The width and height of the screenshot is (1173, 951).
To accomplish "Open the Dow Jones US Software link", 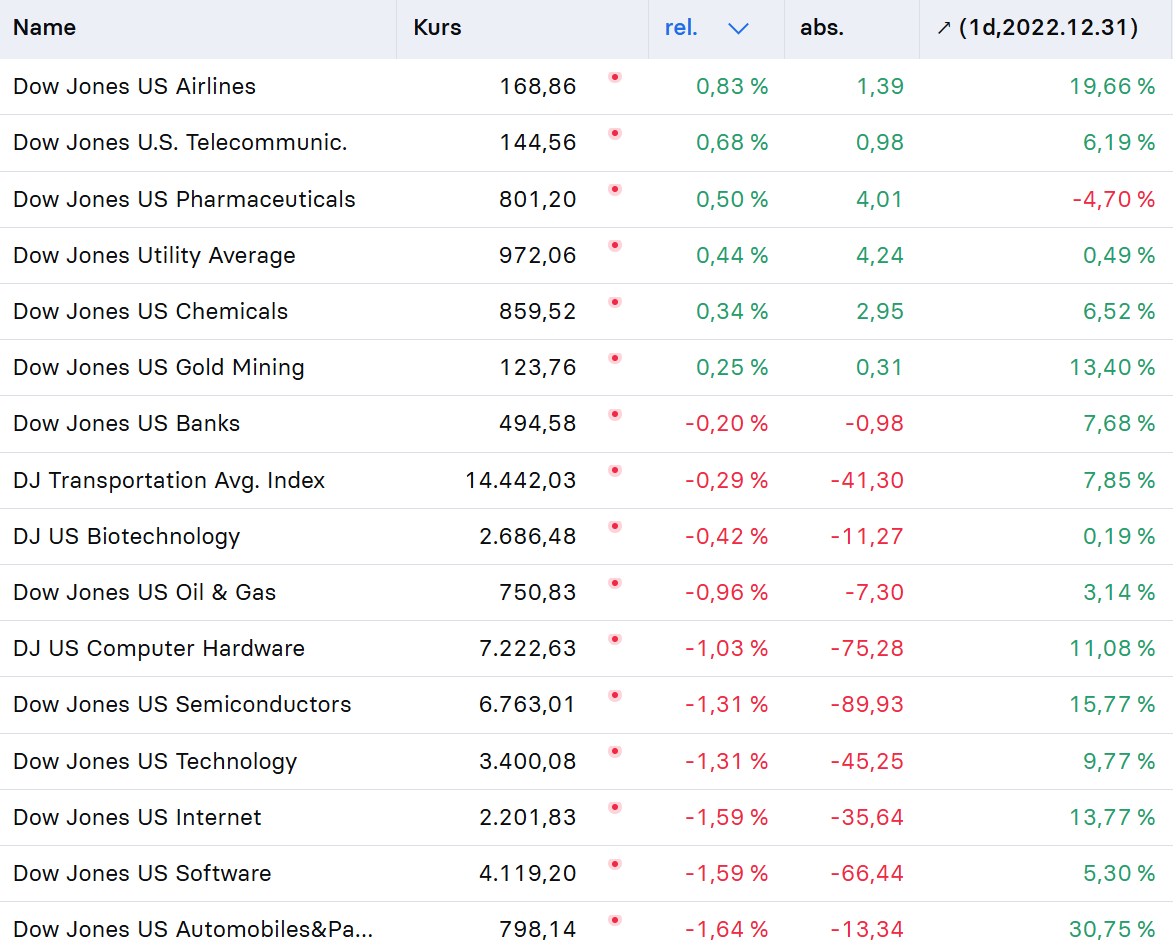I will coord(142,873).
